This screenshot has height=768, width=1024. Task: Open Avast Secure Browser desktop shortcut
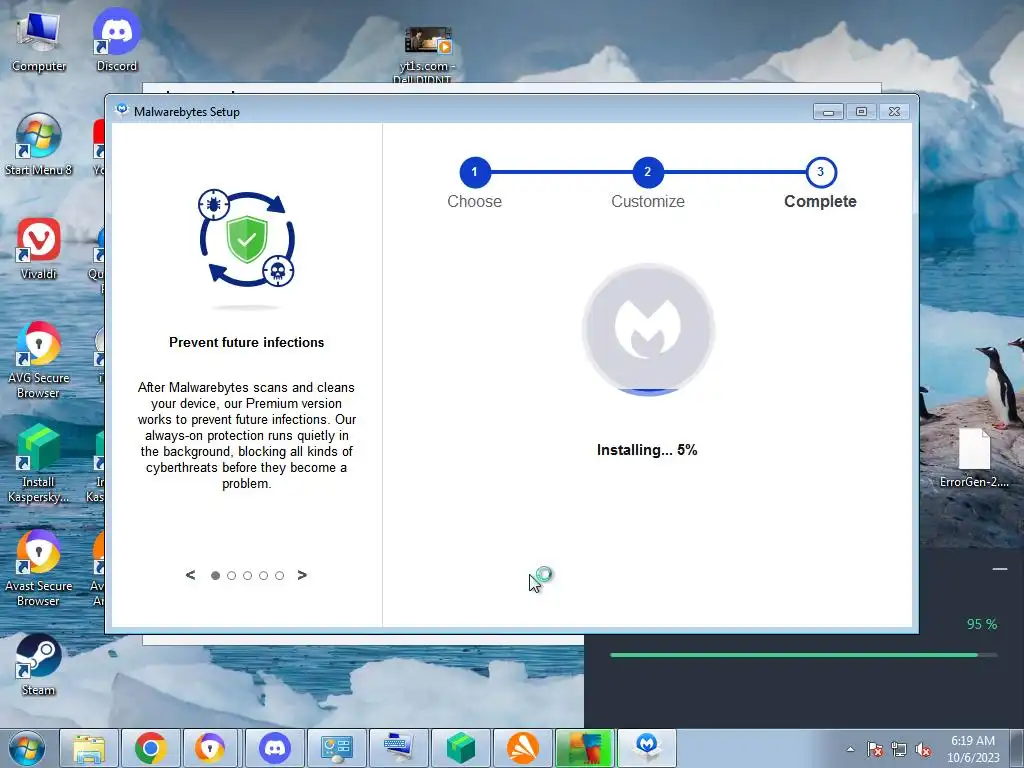coord(39,569)
